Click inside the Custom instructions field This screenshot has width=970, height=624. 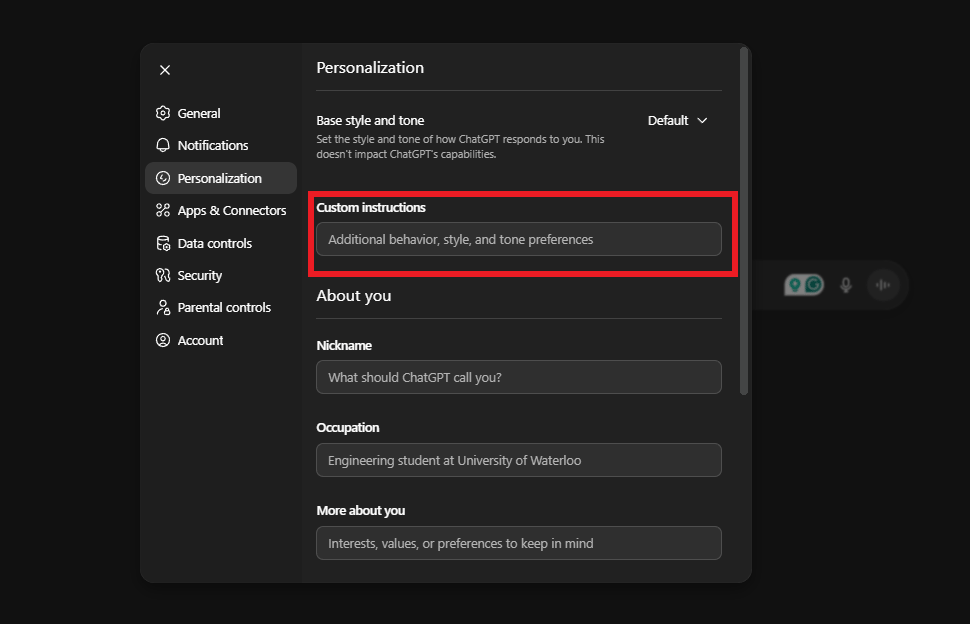pyautogui.click(x=519, y=239)
